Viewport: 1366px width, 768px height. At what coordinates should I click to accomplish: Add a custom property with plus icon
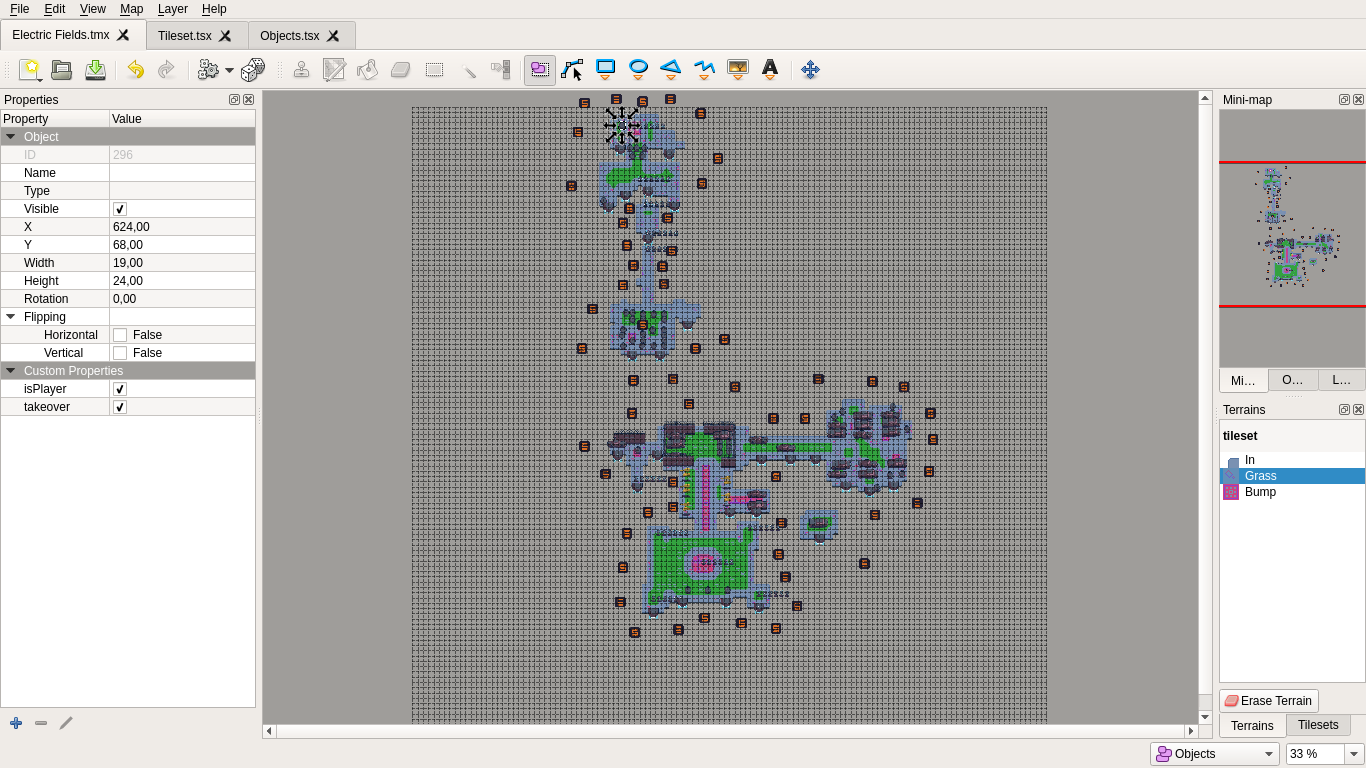tap(16, 722)
